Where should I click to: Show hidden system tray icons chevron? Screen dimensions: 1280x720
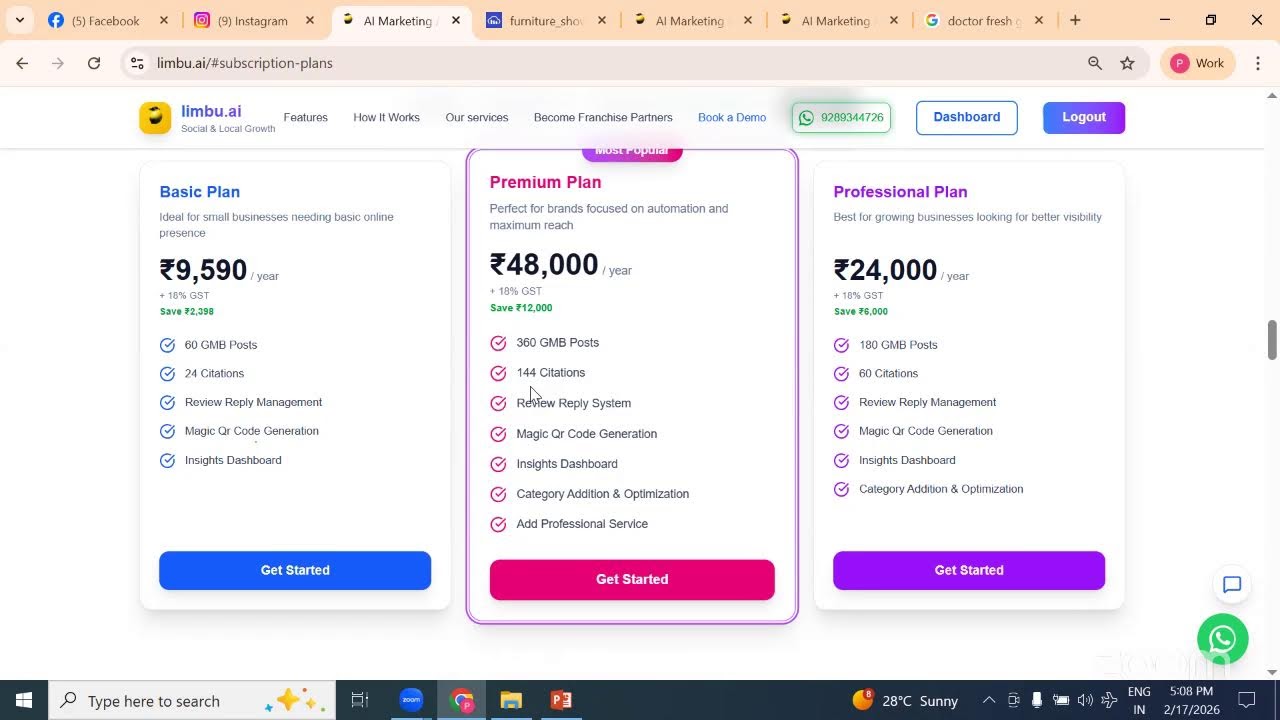(989, 700)
